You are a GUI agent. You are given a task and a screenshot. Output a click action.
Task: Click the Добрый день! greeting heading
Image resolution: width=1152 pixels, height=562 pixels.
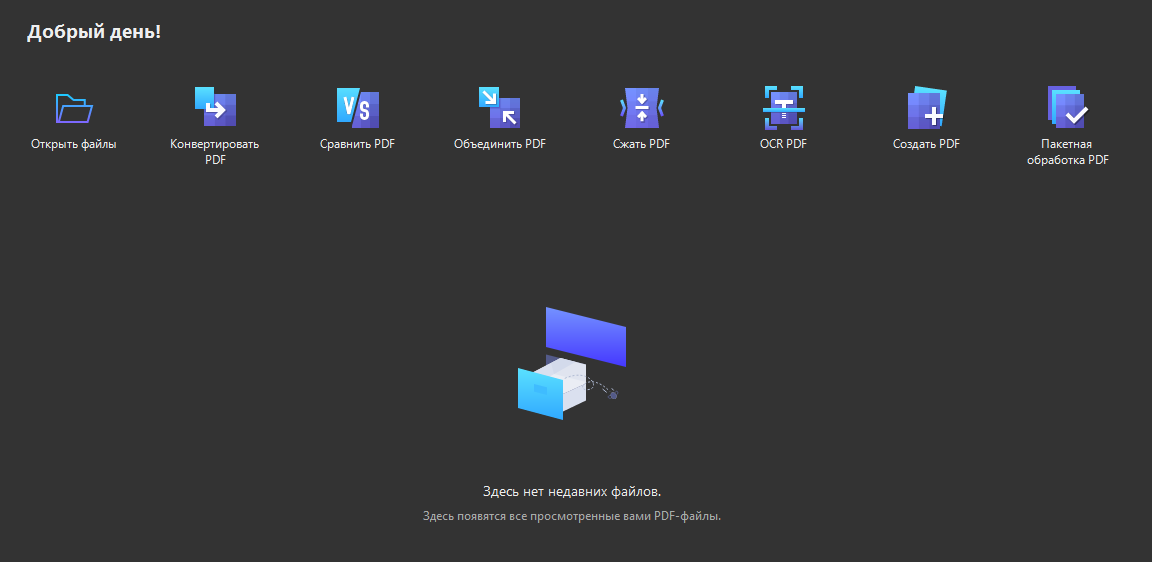click(94, 32)
